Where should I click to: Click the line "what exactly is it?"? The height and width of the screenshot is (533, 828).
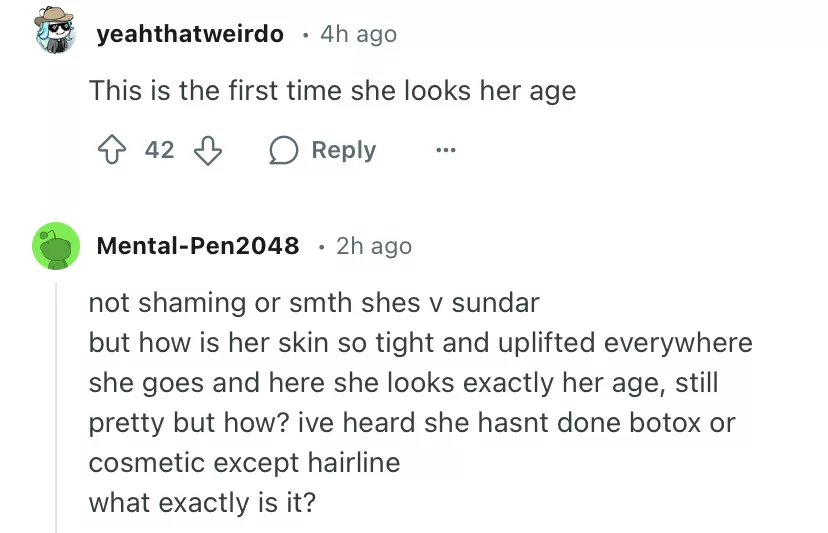click(x=202, y=502)
